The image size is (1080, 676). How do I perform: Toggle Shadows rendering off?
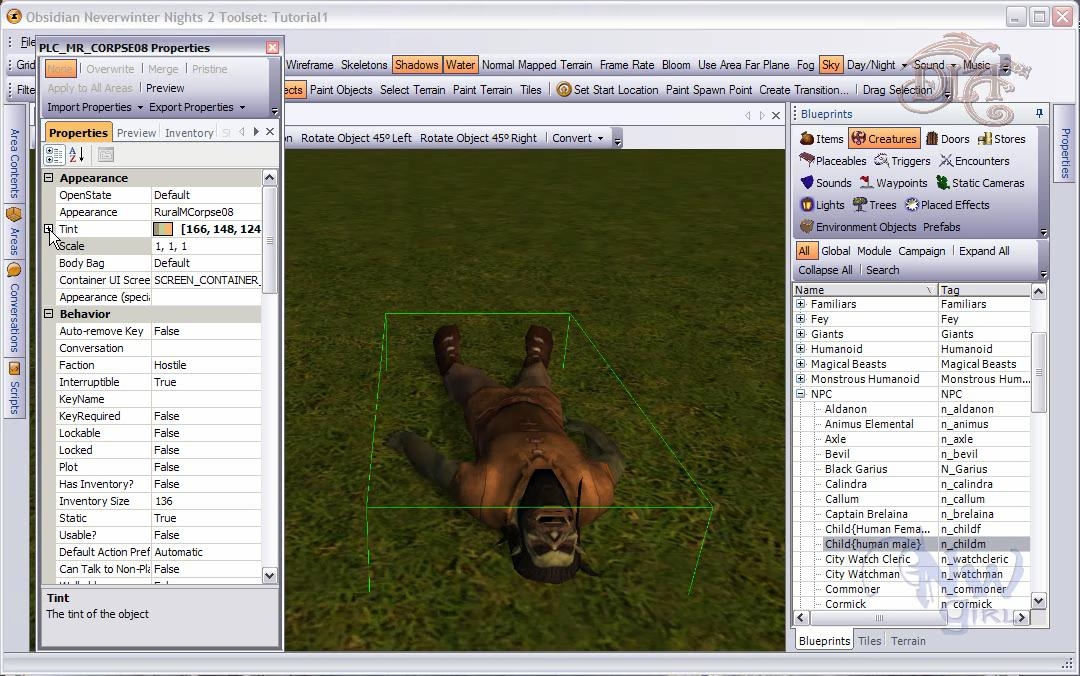pyautogui.click(x=416, y=65)
